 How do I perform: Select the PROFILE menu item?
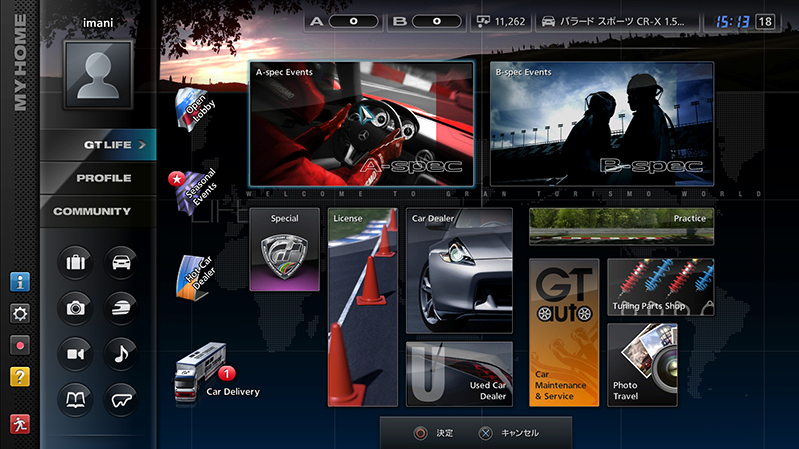tap(98, 178)
